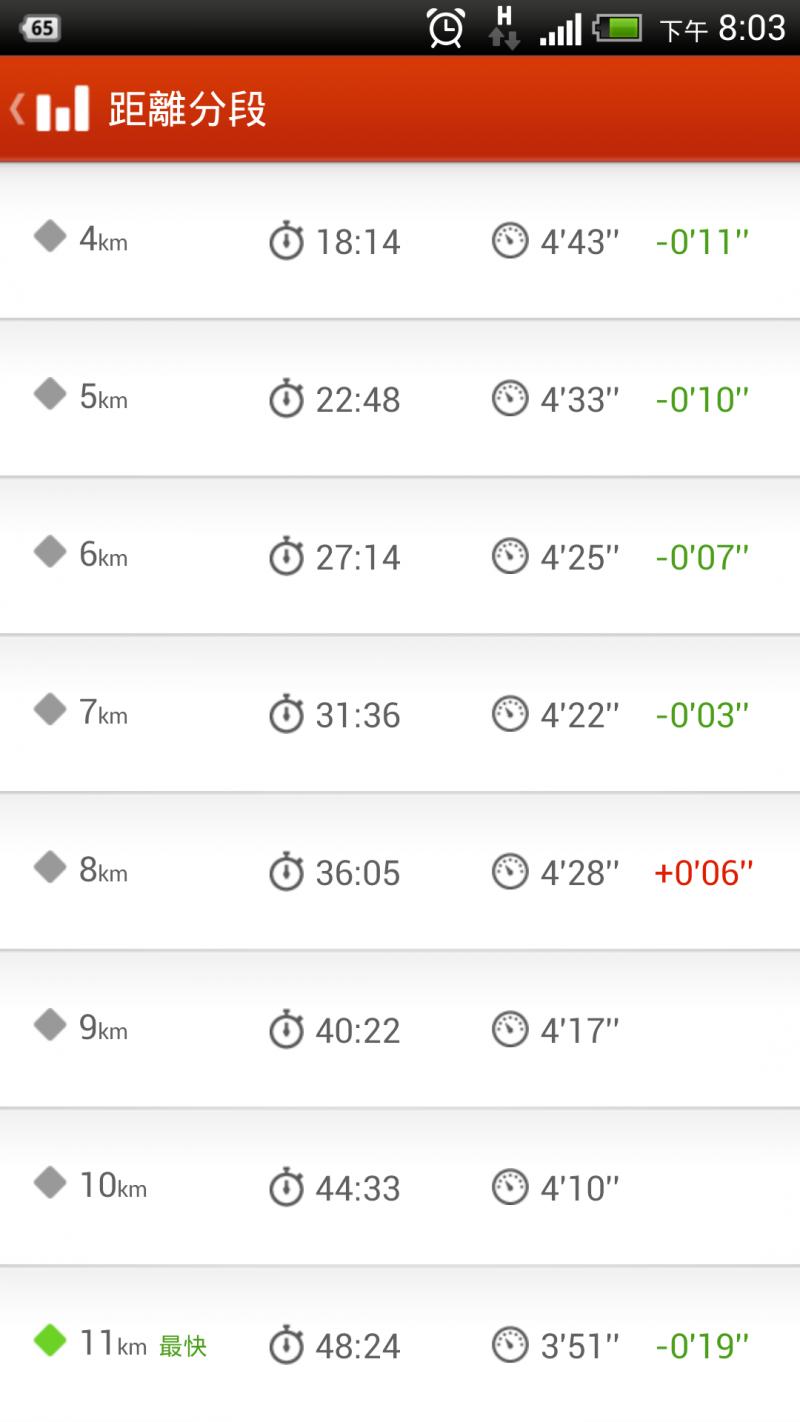The image size is (800, 1422).
Task: Tap the 65 notification badge
Action: (x=40, y=27)
